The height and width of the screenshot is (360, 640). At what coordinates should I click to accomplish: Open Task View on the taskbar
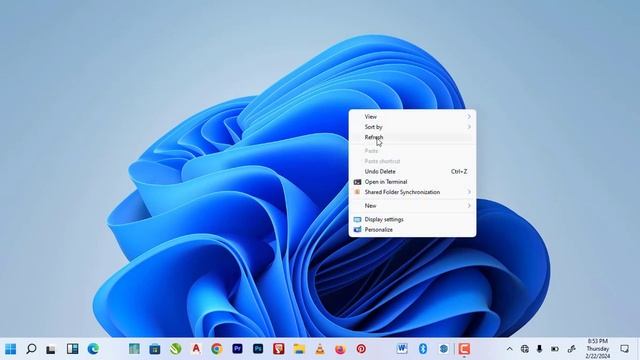tap(51, 349)
